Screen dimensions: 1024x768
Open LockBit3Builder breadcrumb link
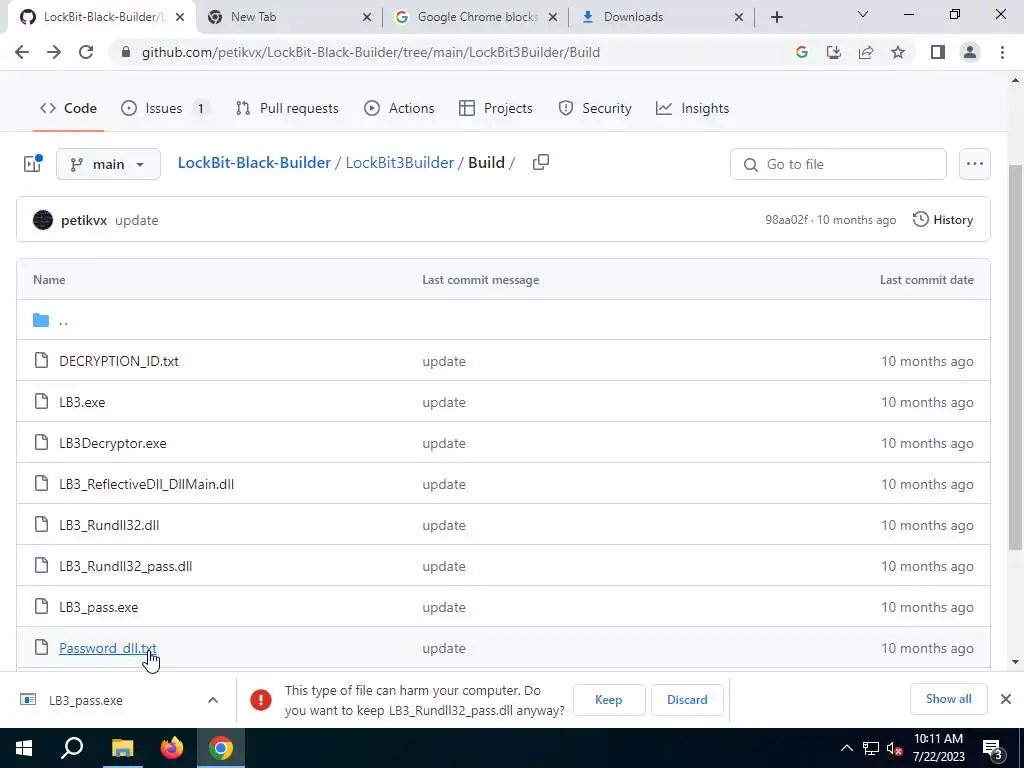[400, 163]
